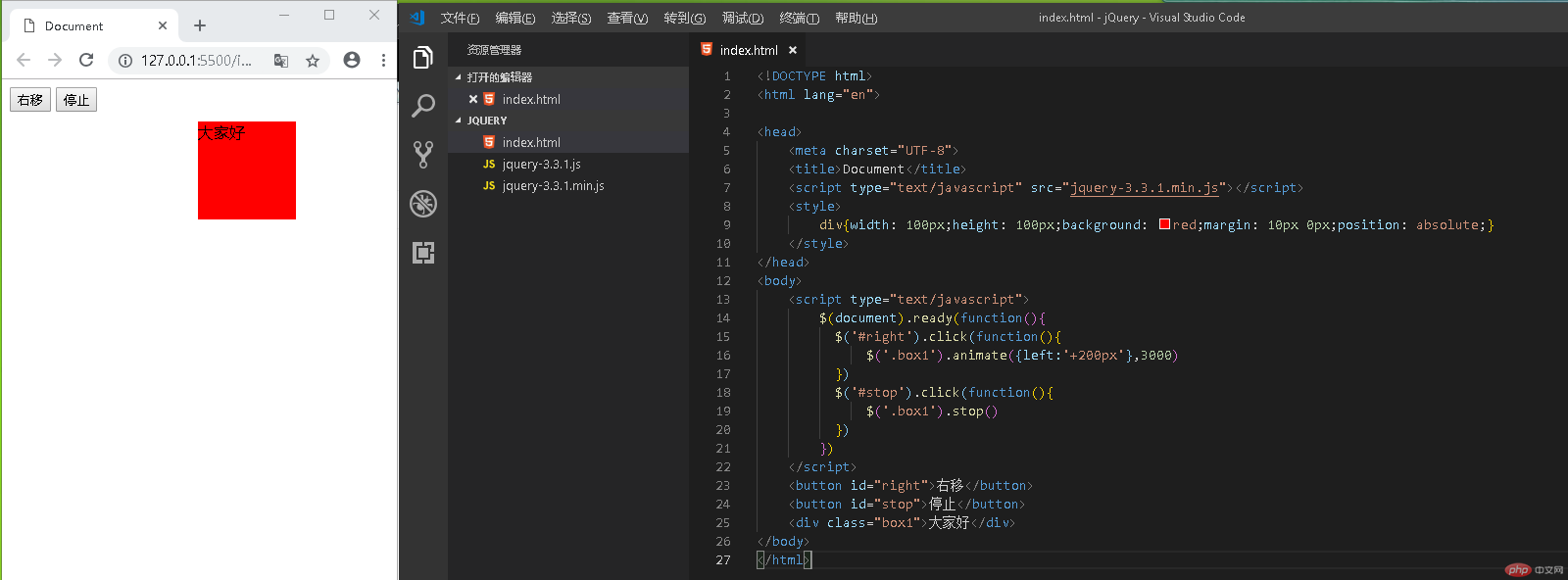Open the 帮助(H) menu
The height and width of the screenshot is (580, 1568).
pyautogui.click(x=856, y=18)
